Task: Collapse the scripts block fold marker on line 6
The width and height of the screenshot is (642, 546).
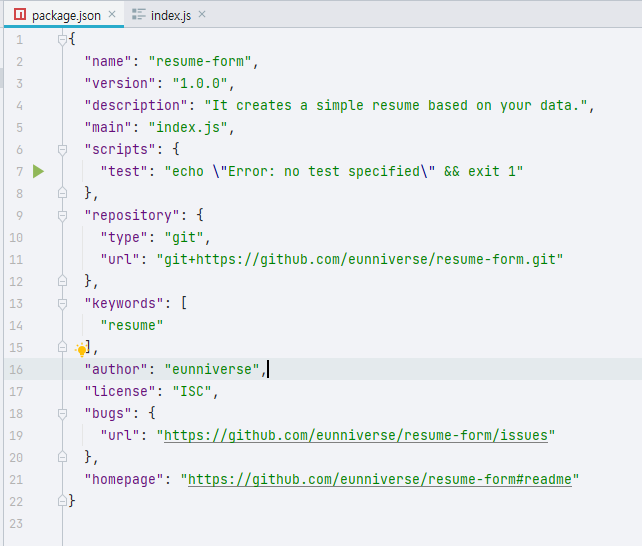Action: tap(62, 149)
